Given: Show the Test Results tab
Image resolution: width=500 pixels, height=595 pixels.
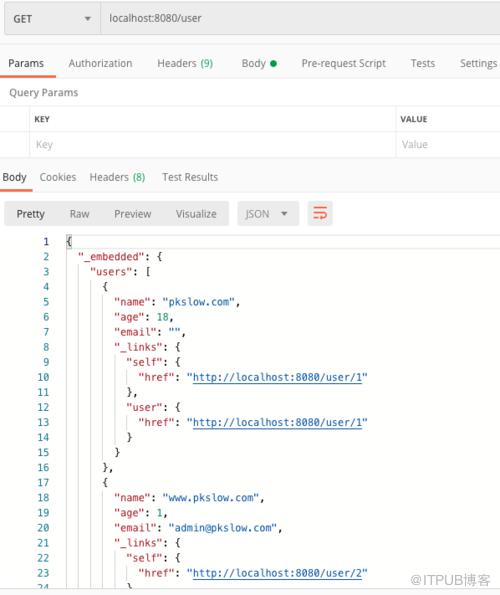Looking at the screenshot, I should (x=190, y=177).
